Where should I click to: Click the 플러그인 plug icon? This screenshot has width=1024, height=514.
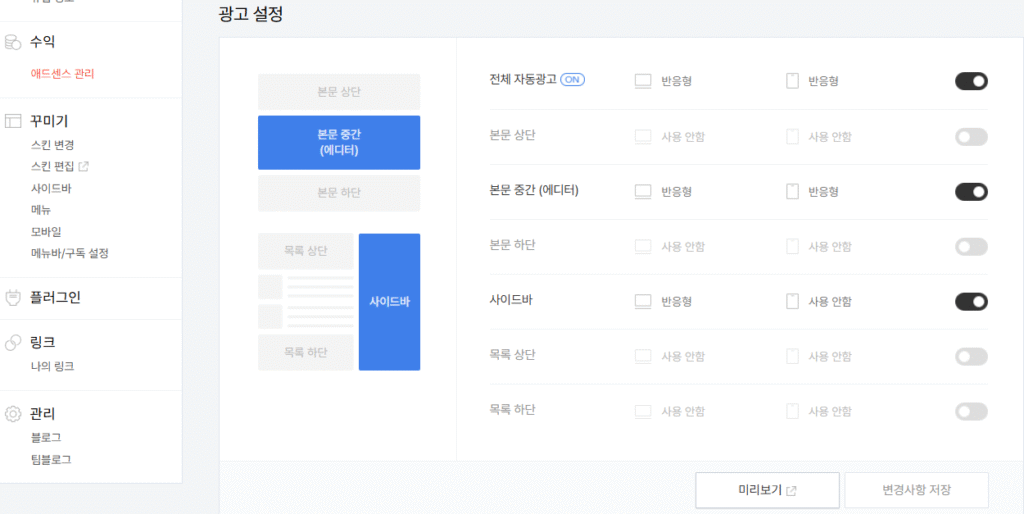(13, 298)
